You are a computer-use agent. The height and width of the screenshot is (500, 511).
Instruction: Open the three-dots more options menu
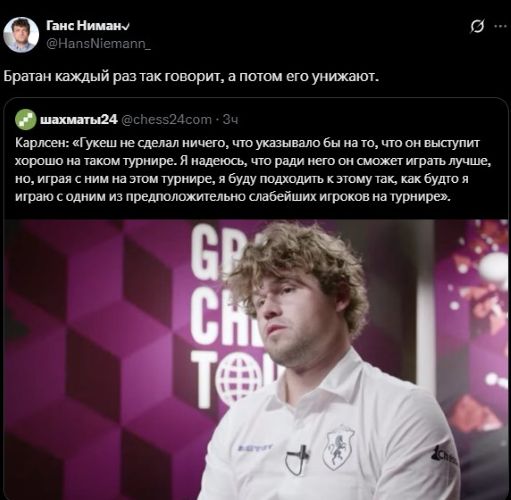pos(500,26)
